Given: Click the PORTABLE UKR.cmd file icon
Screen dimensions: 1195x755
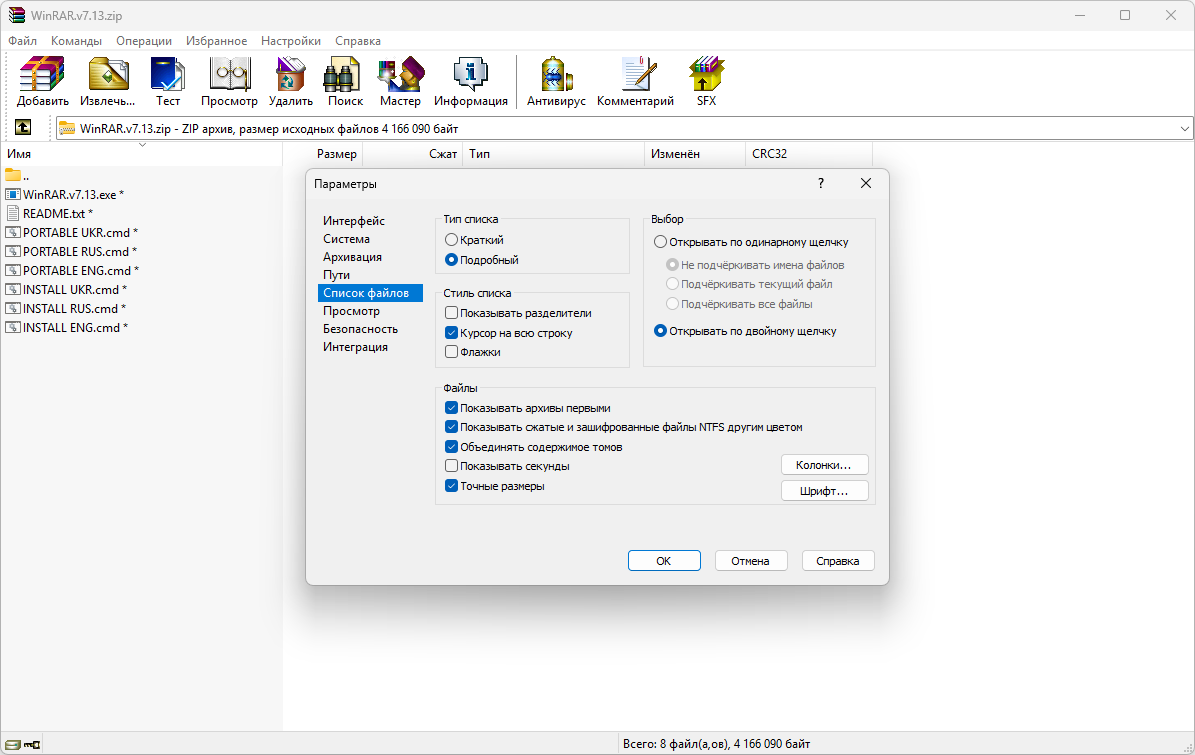Looking at the screenshot, I should [x=12, y=232].
